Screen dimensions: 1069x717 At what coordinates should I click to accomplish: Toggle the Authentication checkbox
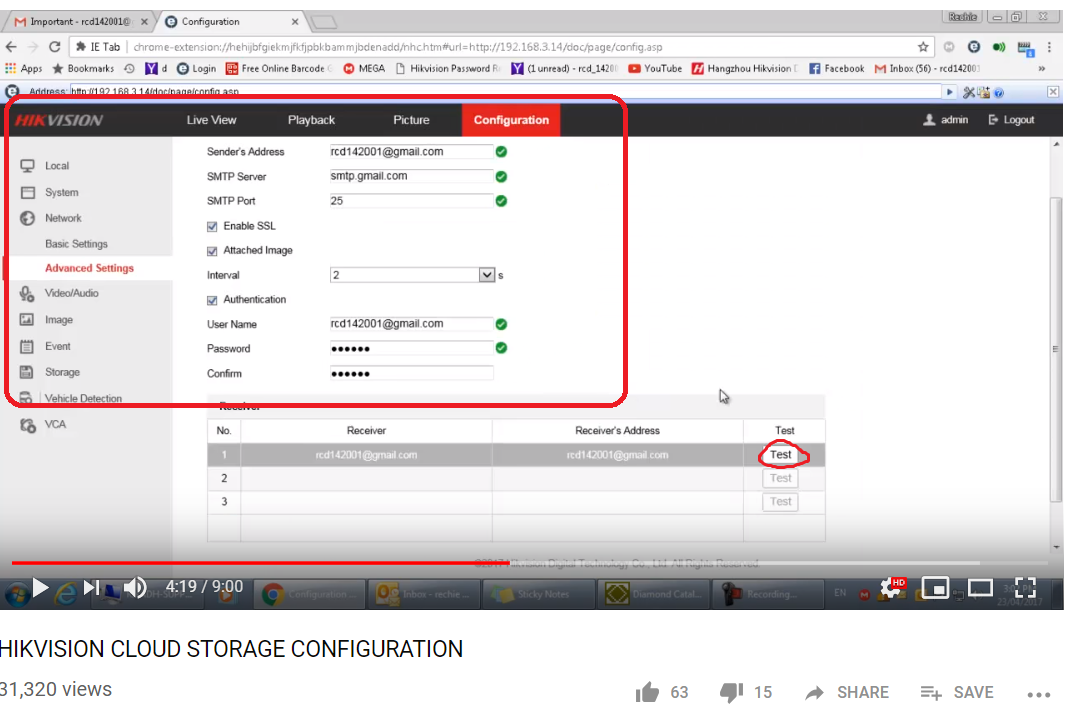(212, 300)
